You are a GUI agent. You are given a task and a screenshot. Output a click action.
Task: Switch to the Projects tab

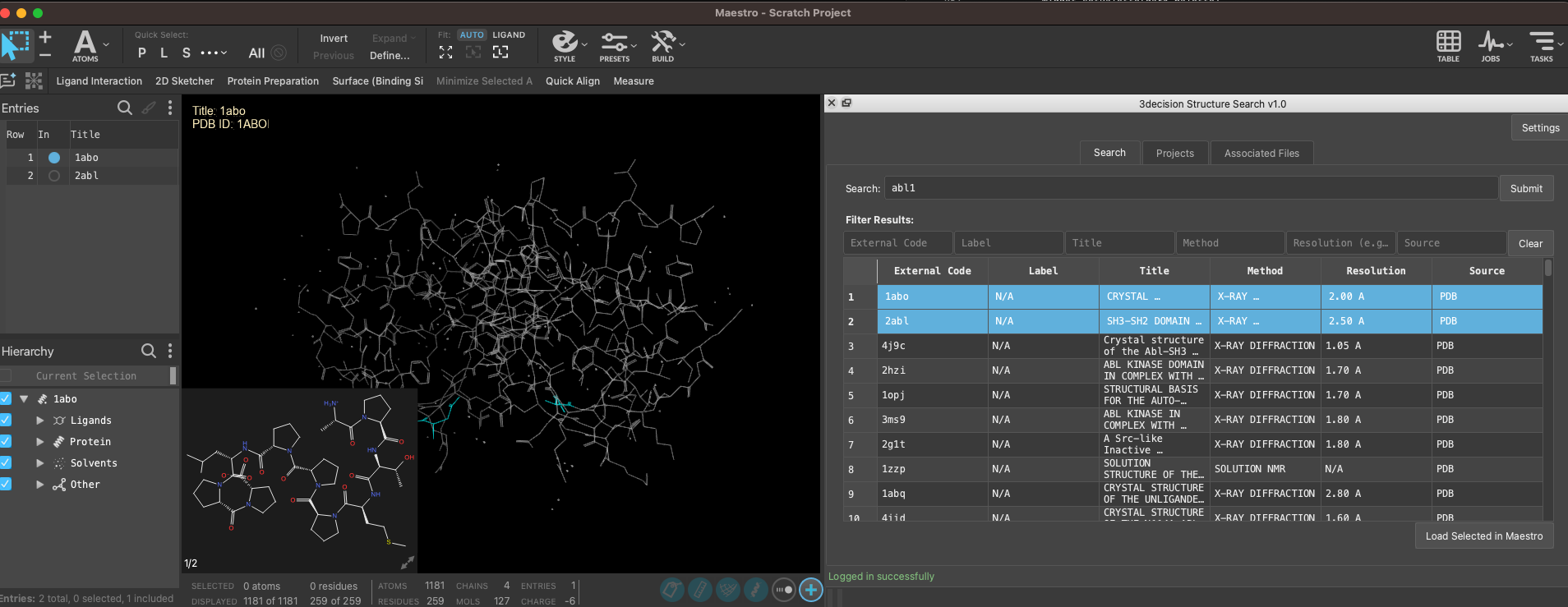[x=1174, y=153]
